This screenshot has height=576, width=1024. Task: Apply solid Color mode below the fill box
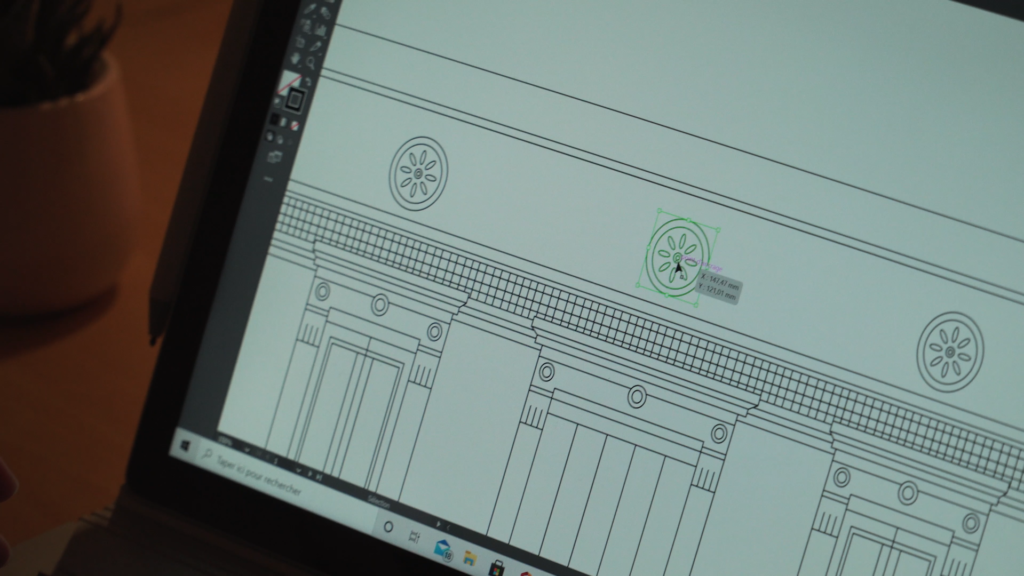pos(274,120)
